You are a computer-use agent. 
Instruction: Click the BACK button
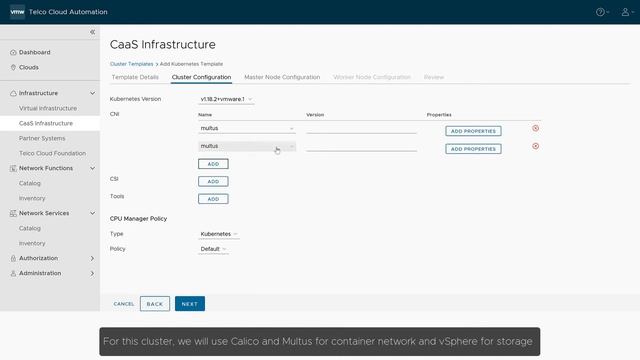click(x=155, y=304)
